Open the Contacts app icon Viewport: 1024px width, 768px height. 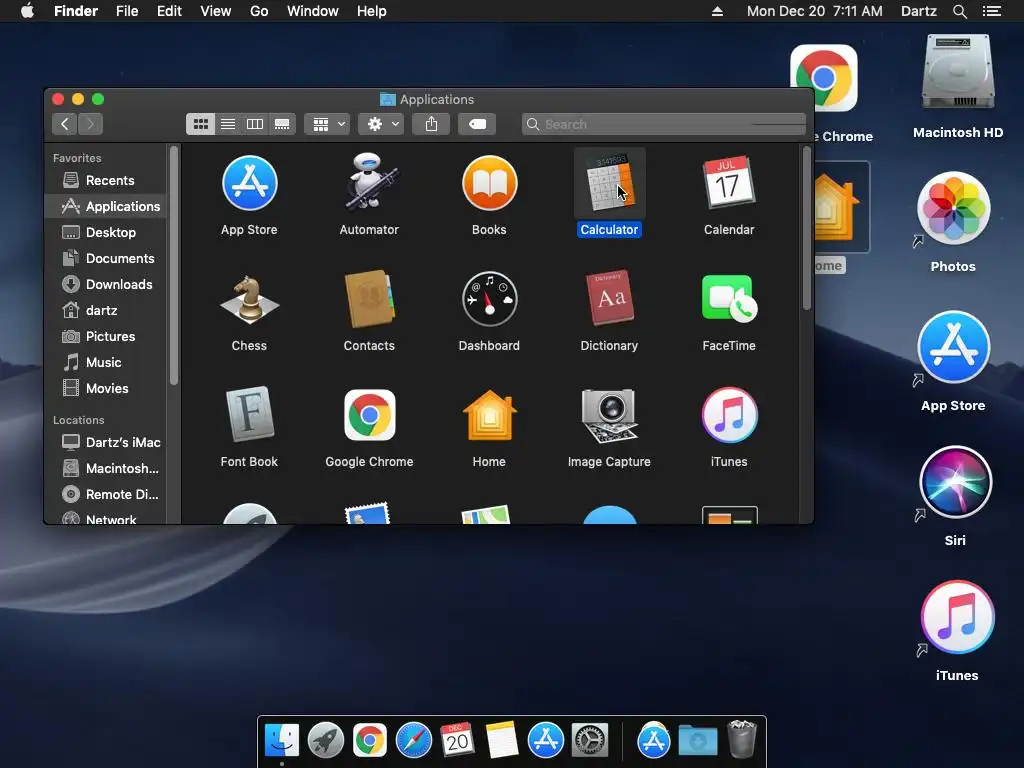pyautogui.click(x=369, y=299)
